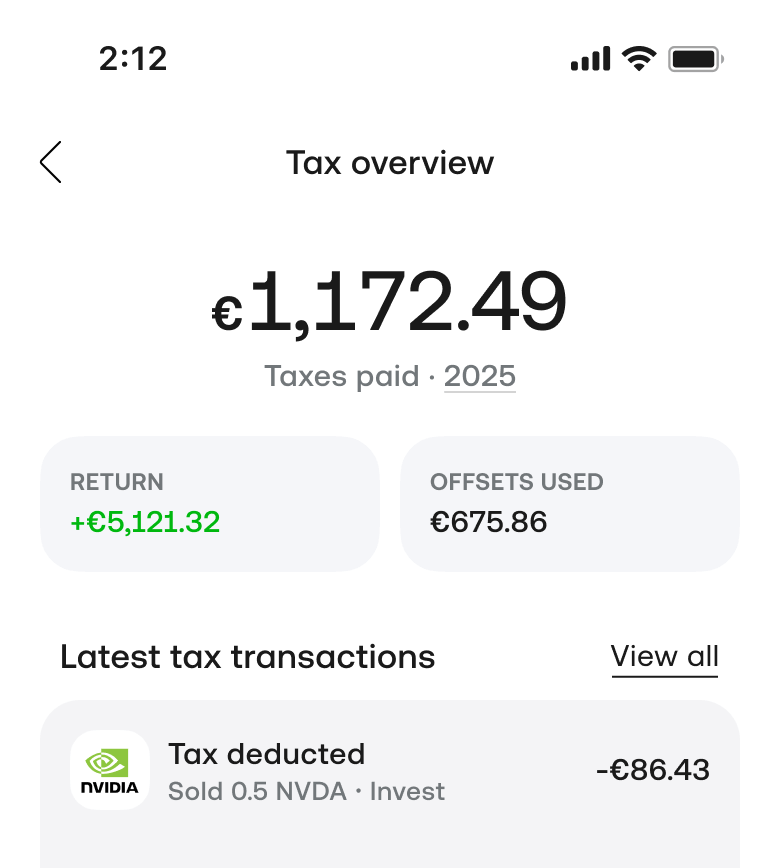The height and width of the screenshot is (868, 780).
Task: Click the 2:12 clock in status bar
Action: [133, 59]
